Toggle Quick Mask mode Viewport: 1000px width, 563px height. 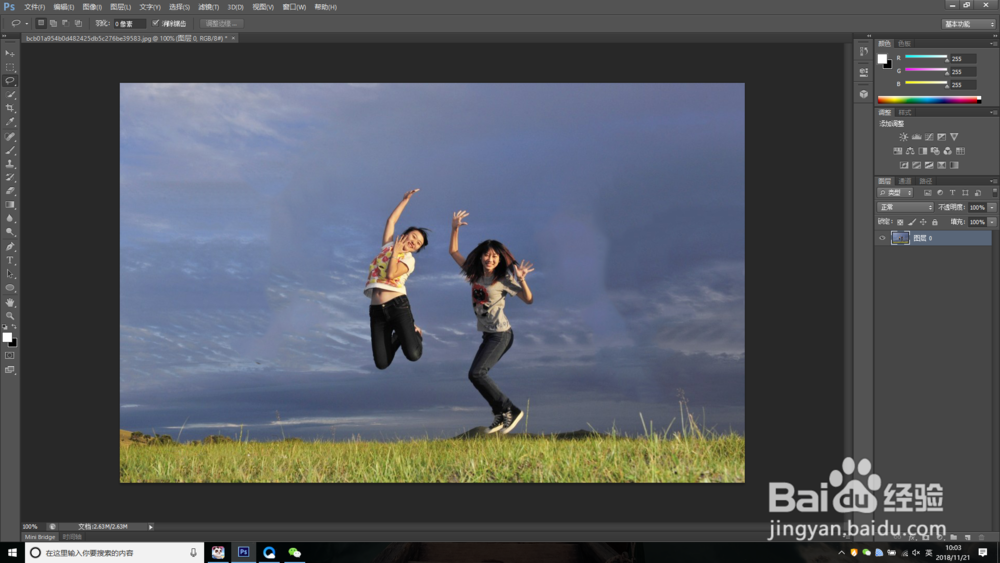tap(10, 356)
